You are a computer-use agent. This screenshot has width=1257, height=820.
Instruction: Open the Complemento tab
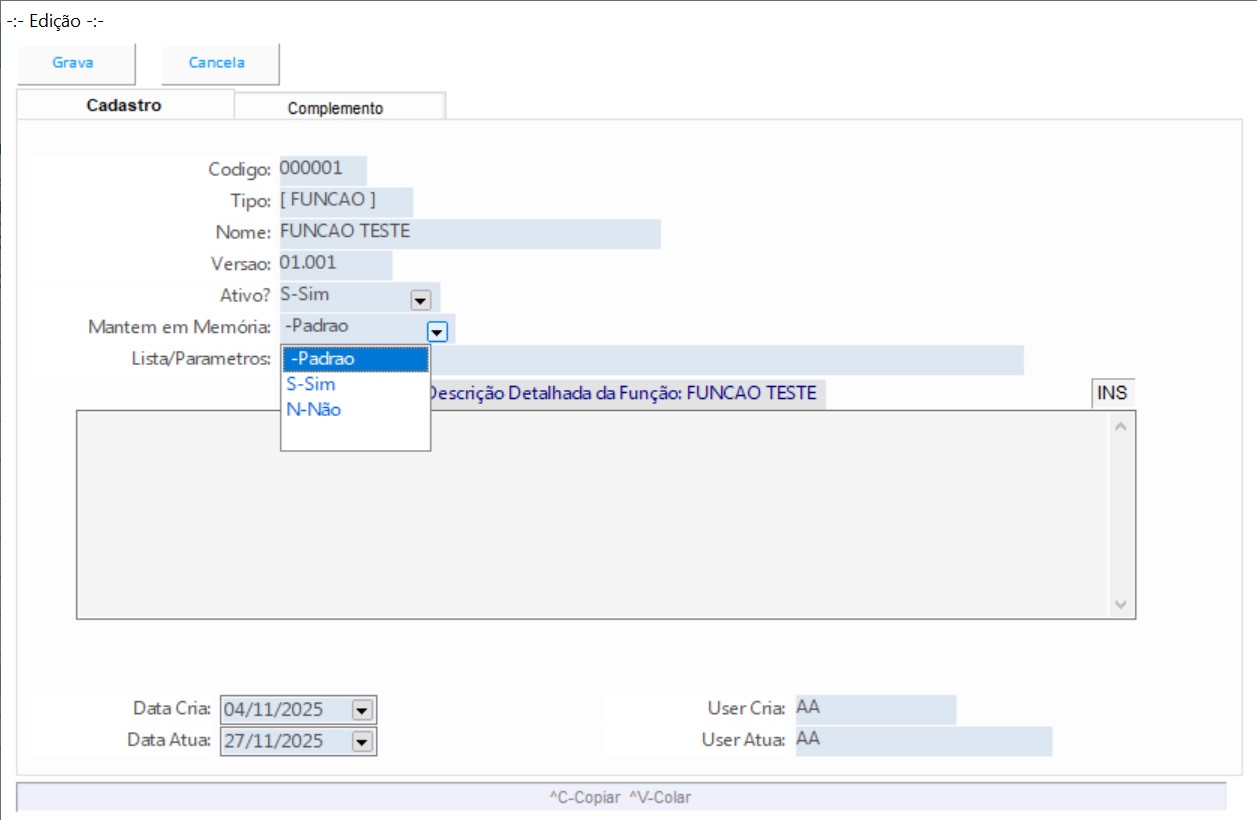click(335, 108)
